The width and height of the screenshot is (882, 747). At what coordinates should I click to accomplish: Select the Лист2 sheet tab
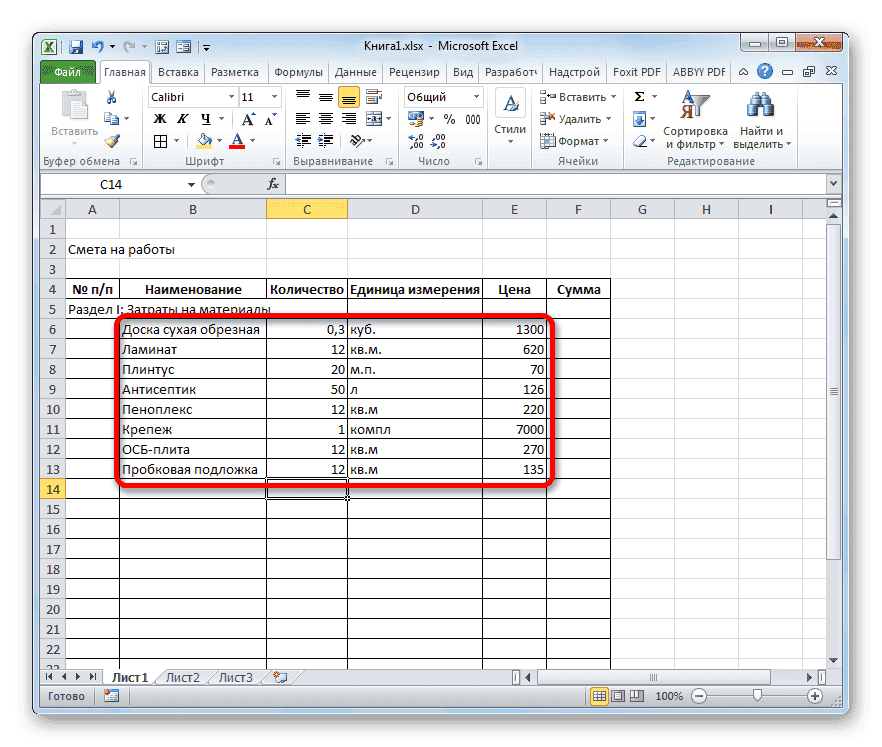(182, 677)
